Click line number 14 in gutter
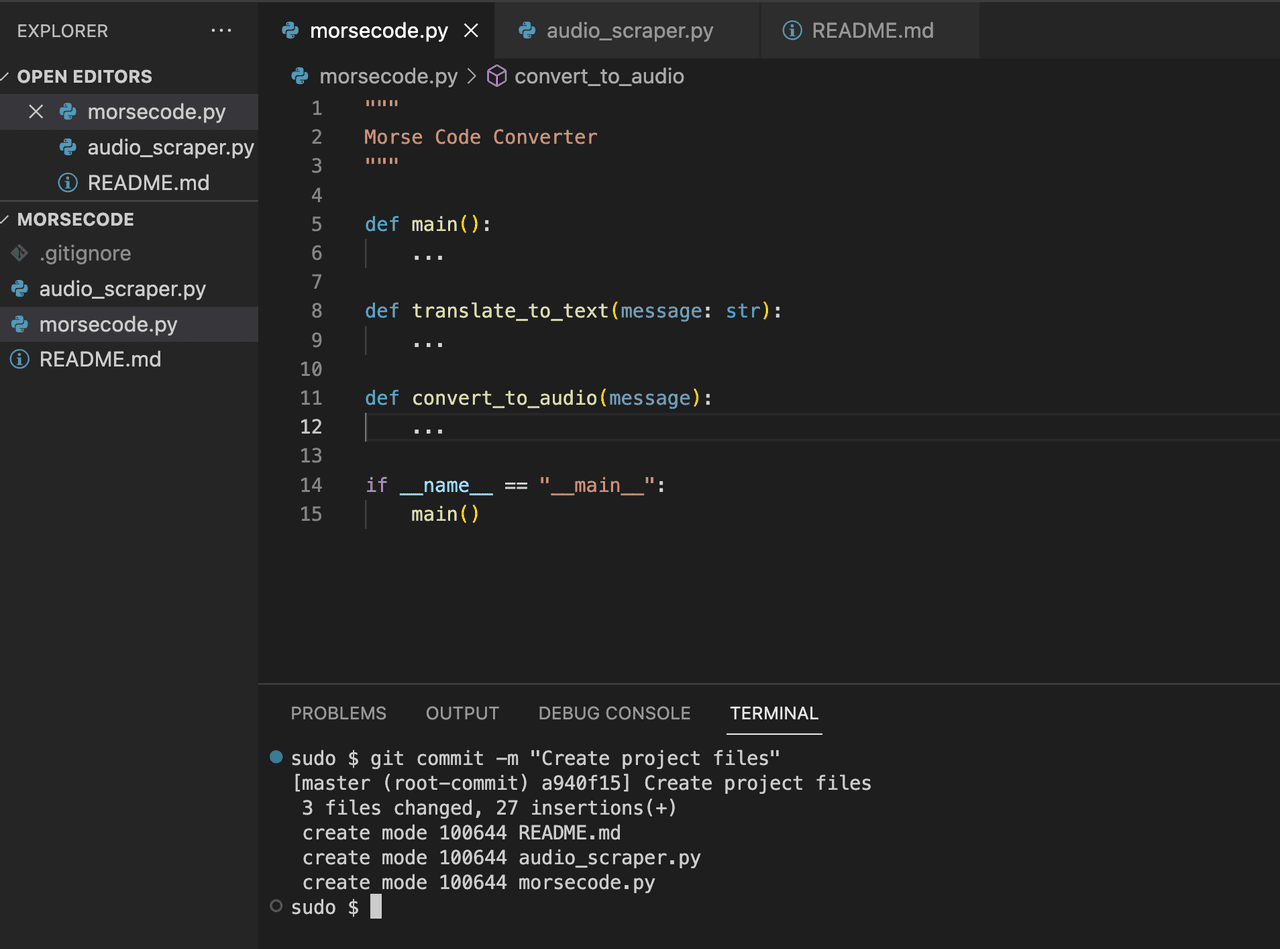Viewport: 1280px width, 949px height. (311, 485)
